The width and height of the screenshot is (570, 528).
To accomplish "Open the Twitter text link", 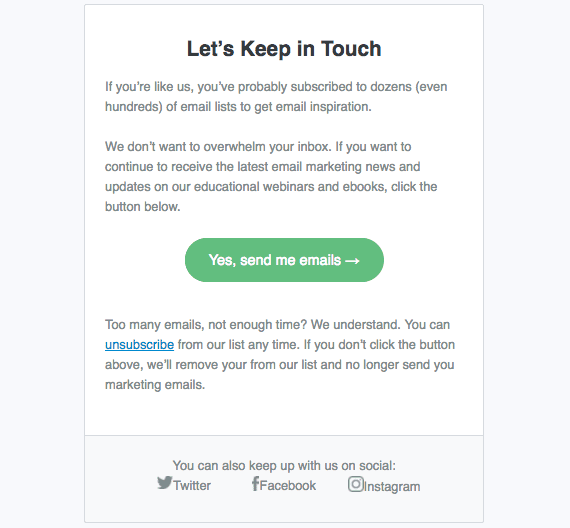I will pyautogui.click(x=192, y=485).
